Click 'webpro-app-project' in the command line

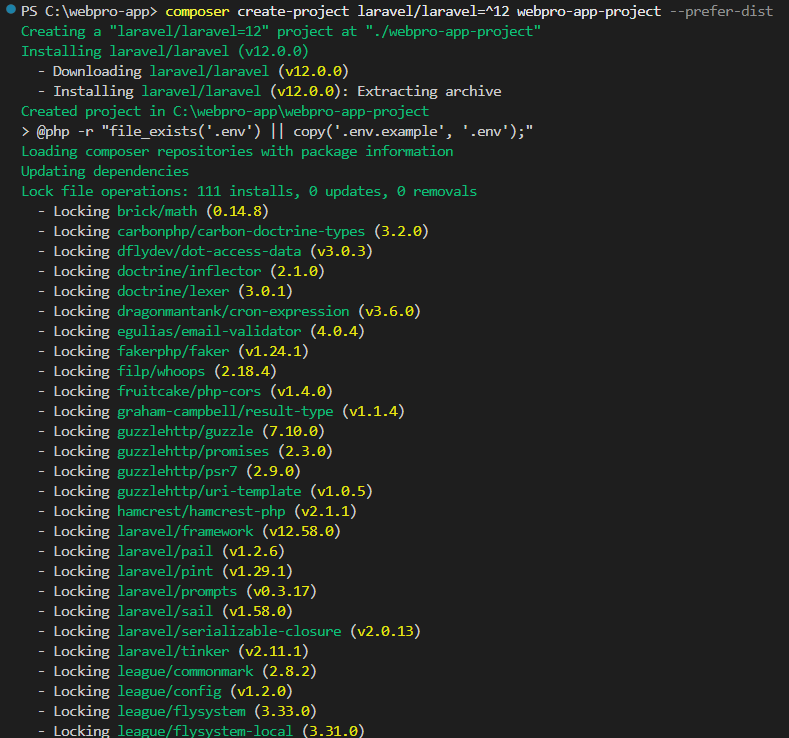[x=589, y=12]
